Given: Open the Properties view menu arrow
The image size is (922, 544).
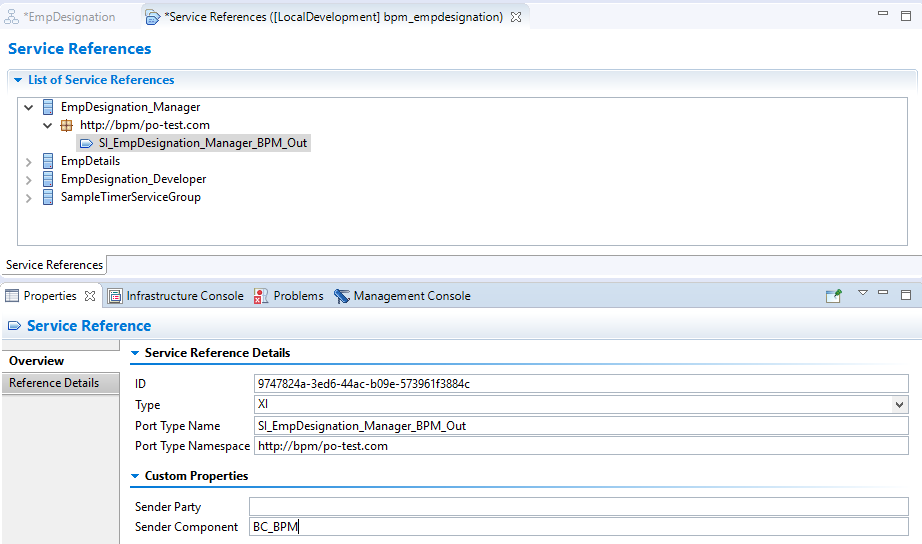Looking at the screenshot, I should point(862,293).
